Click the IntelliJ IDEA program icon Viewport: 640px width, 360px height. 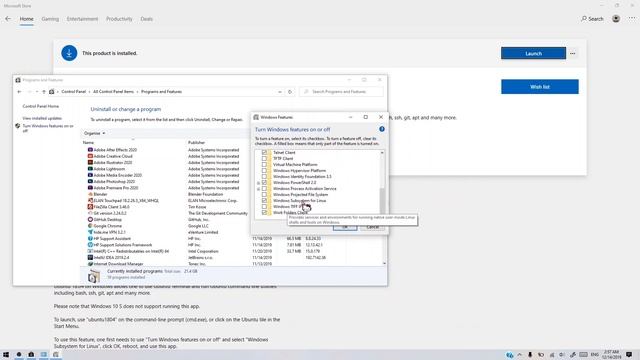(x=90, y=258)
